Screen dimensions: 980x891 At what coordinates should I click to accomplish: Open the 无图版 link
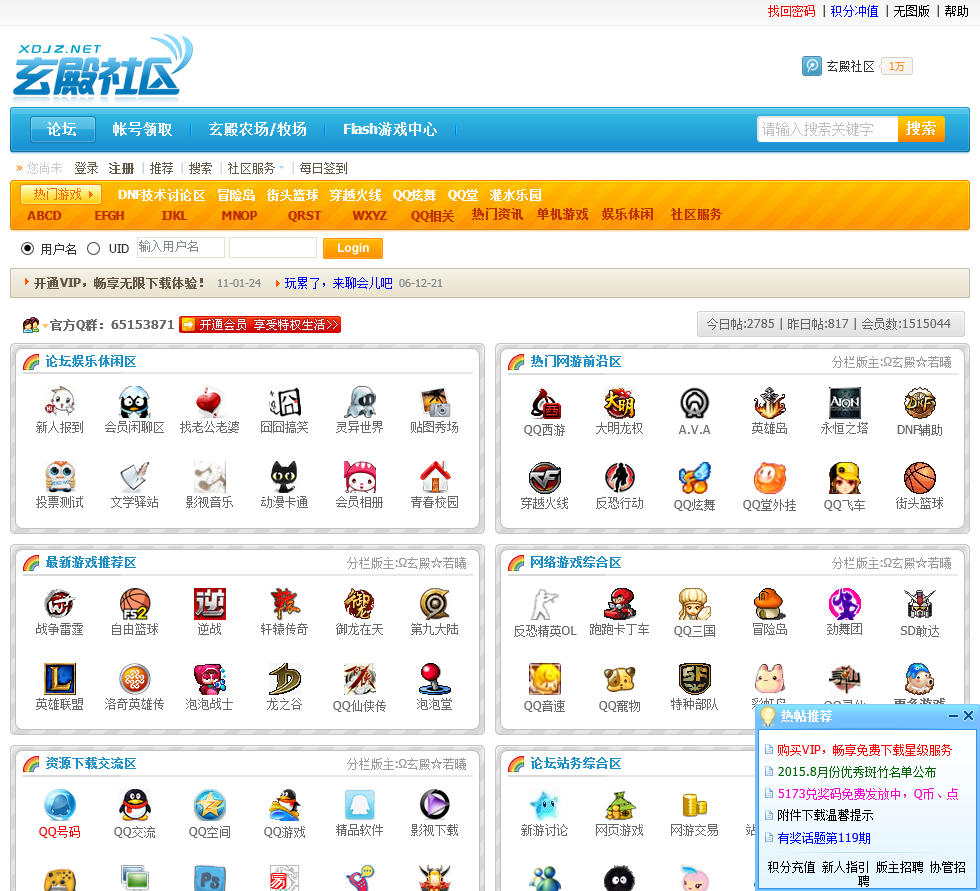click(911, 11)
